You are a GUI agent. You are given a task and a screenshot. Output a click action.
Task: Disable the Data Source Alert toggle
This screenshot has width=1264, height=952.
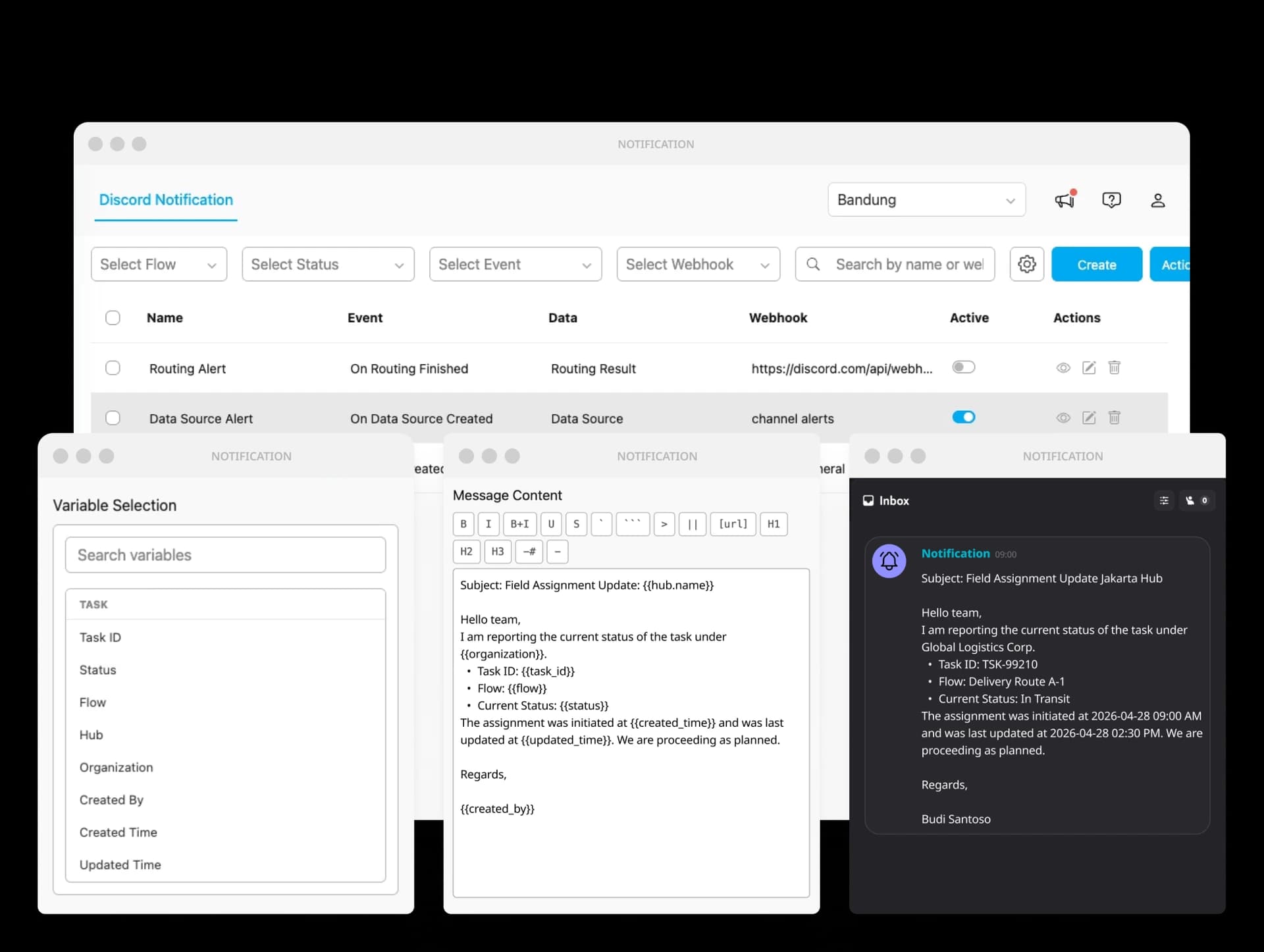click(963, 417)
